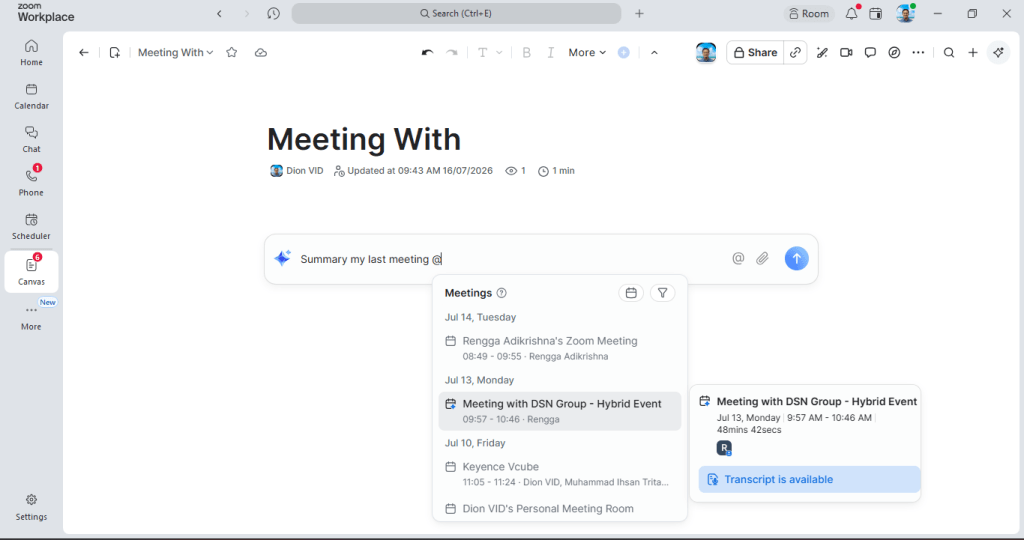Viewport: 1024px width, 540px height.
Task: Click the AI Companion sparkle icon
Action: [x=998, y=53]
